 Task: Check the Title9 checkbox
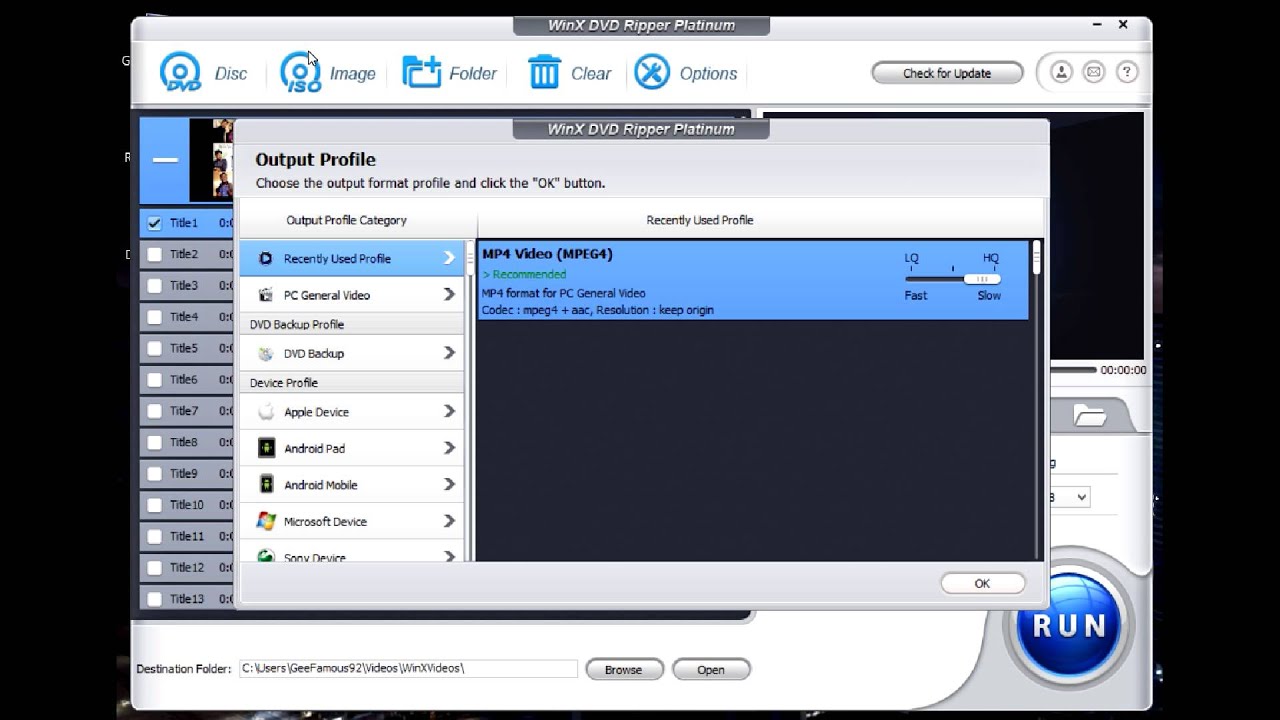pos(154,473)
